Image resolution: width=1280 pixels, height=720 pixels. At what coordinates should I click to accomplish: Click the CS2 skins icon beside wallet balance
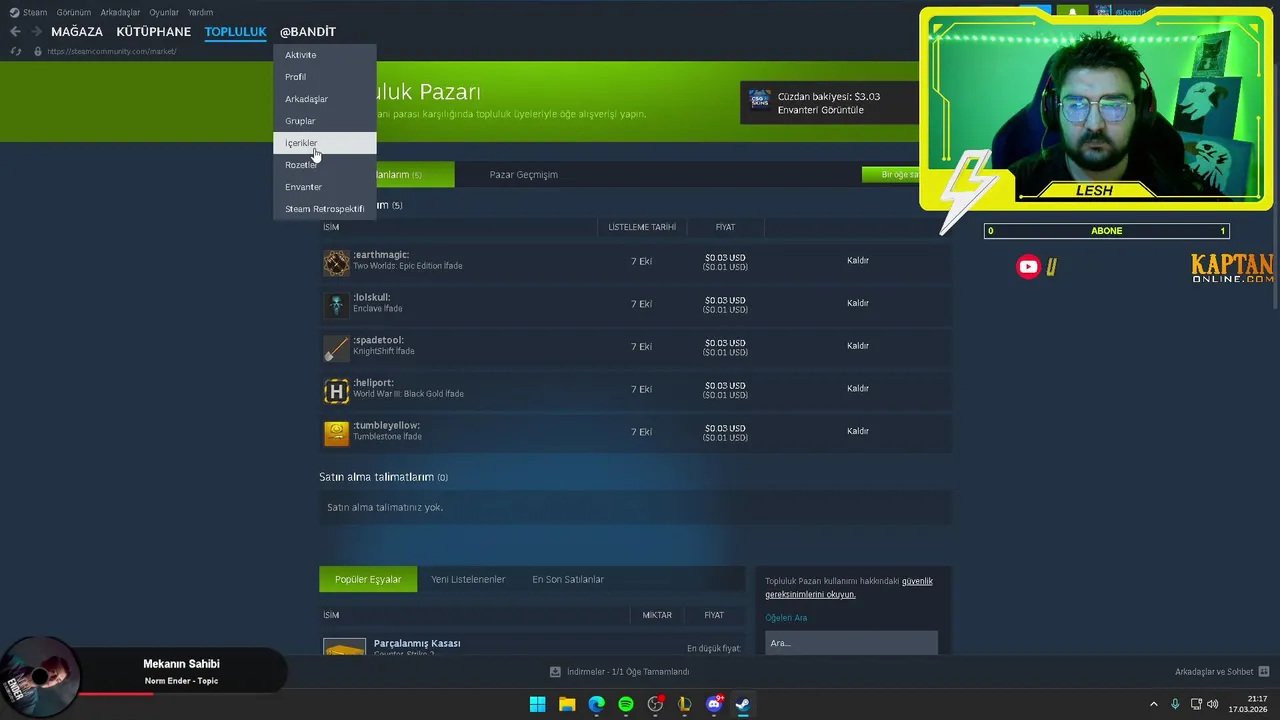click(759, 102)
